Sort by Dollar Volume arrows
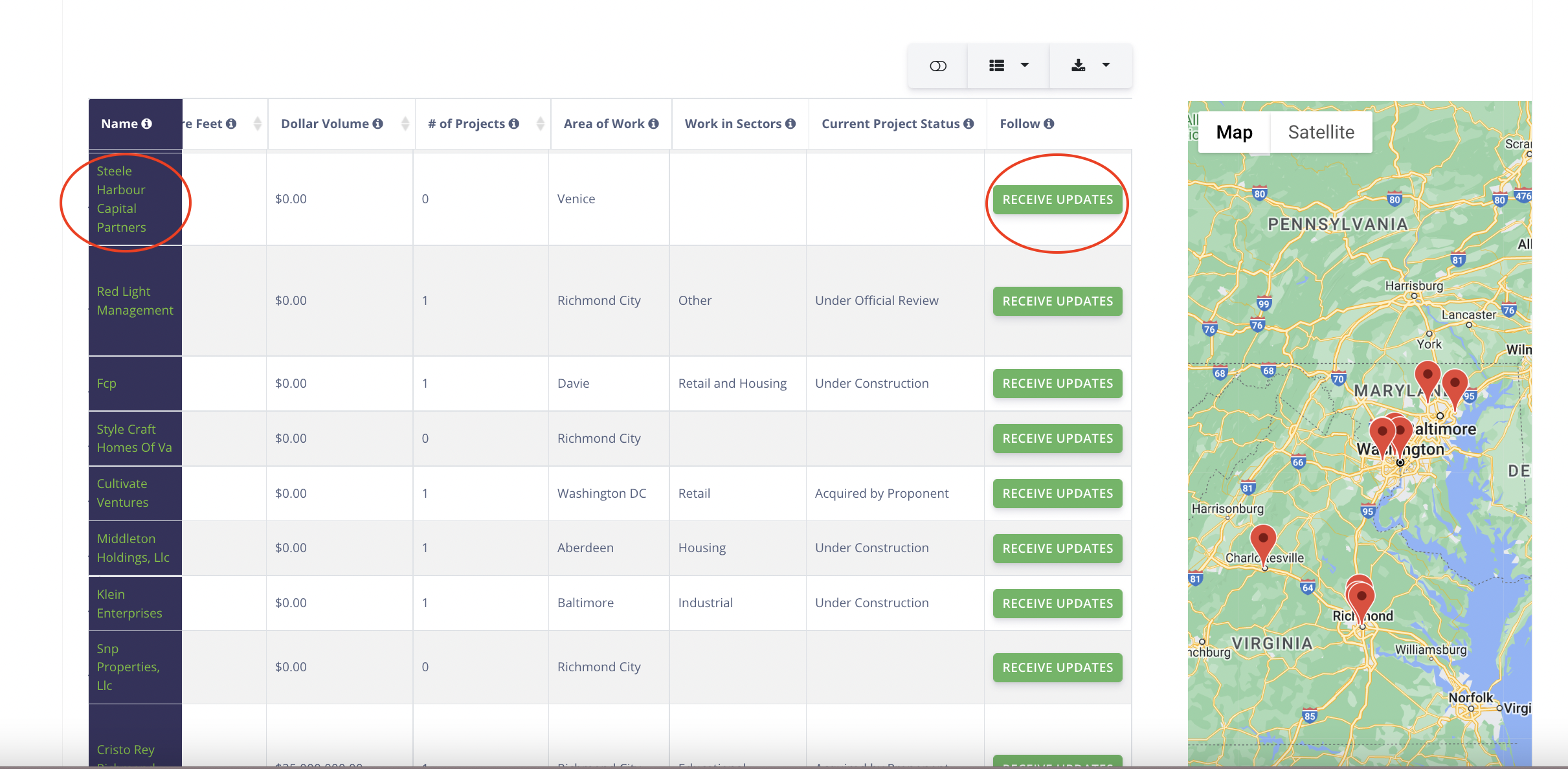The image size is (1568, 769). [405, 124]
